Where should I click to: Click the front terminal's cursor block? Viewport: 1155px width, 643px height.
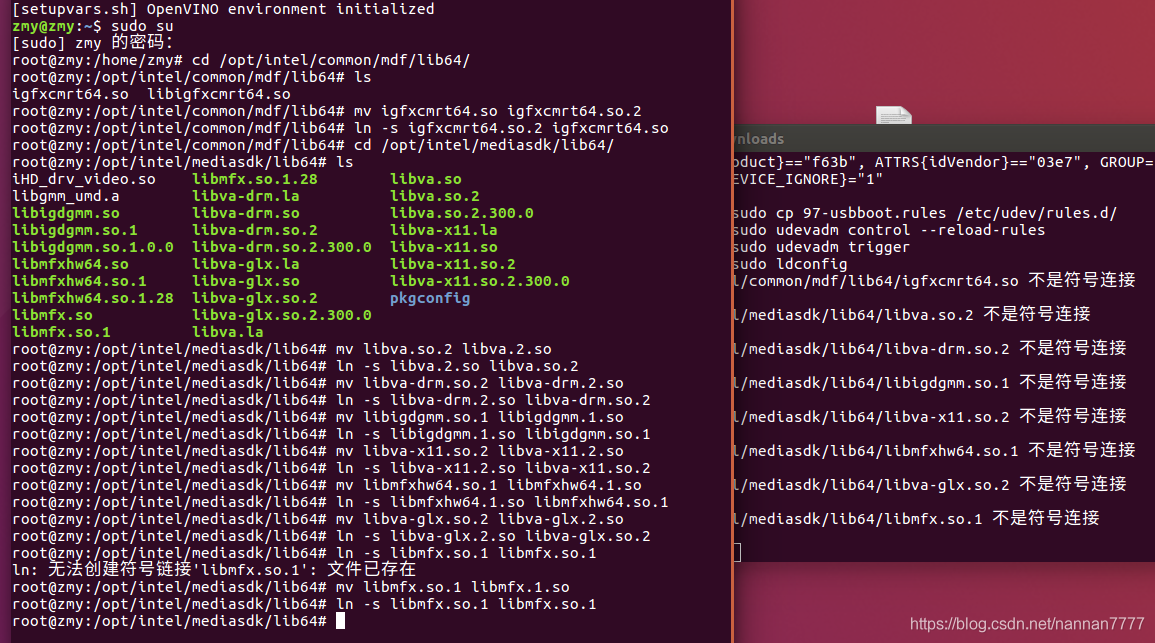340,621
